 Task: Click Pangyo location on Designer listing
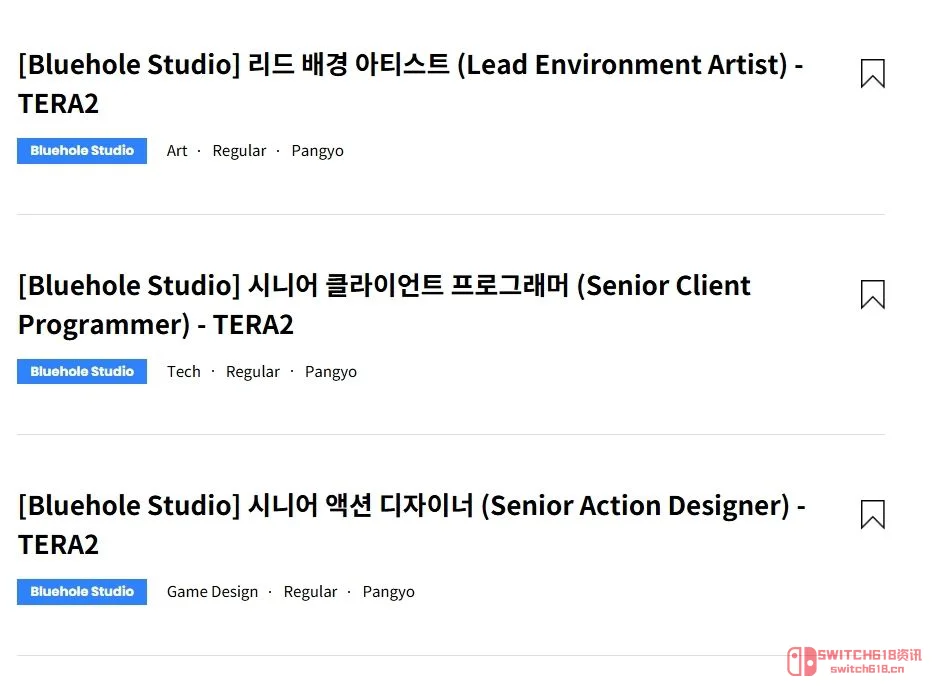pos(389,591)
